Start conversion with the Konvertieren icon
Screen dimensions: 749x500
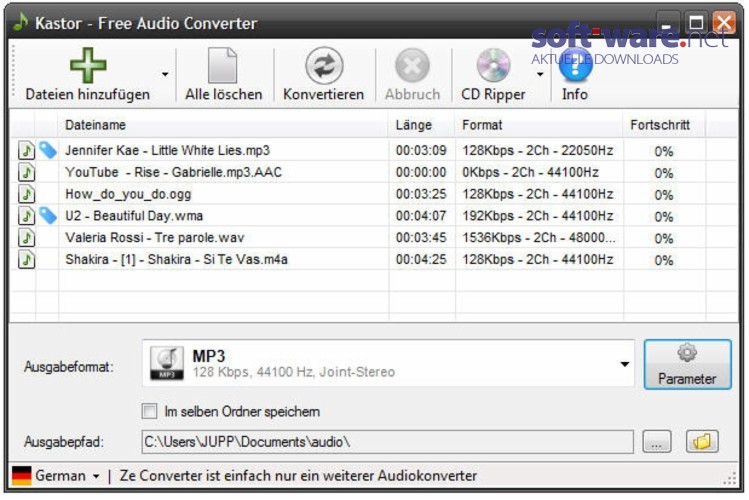[324, 65]
